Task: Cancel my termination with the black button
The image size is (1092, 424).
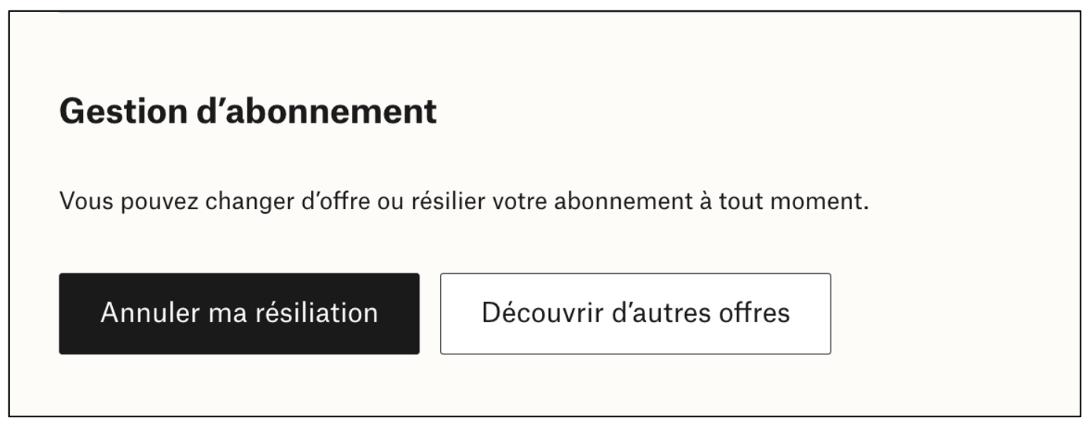Action: point(239,313)
